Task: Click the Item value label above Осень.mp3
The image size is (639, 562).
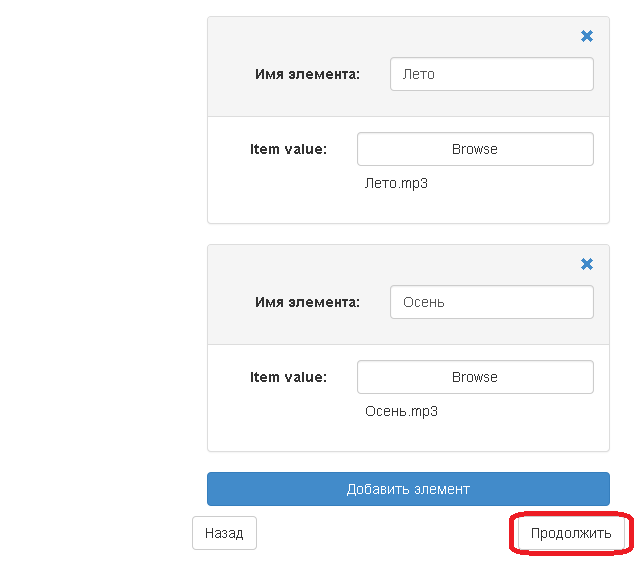Action: pyautogui.click(x=289, y=377)
